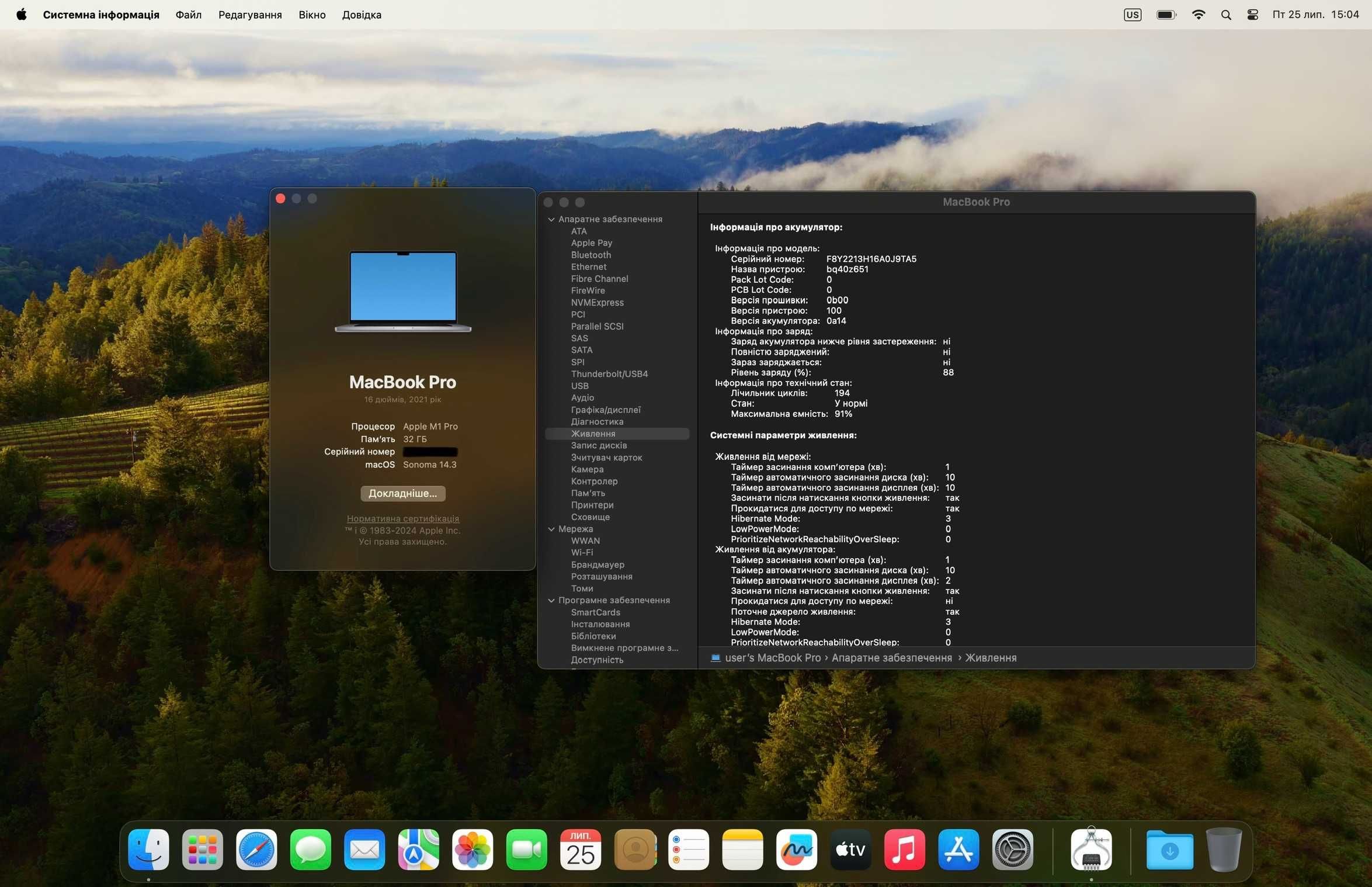The height and width of the screenshot is (887, 1372).
Task: Open the Файл menu
Action: pos(189,15)
